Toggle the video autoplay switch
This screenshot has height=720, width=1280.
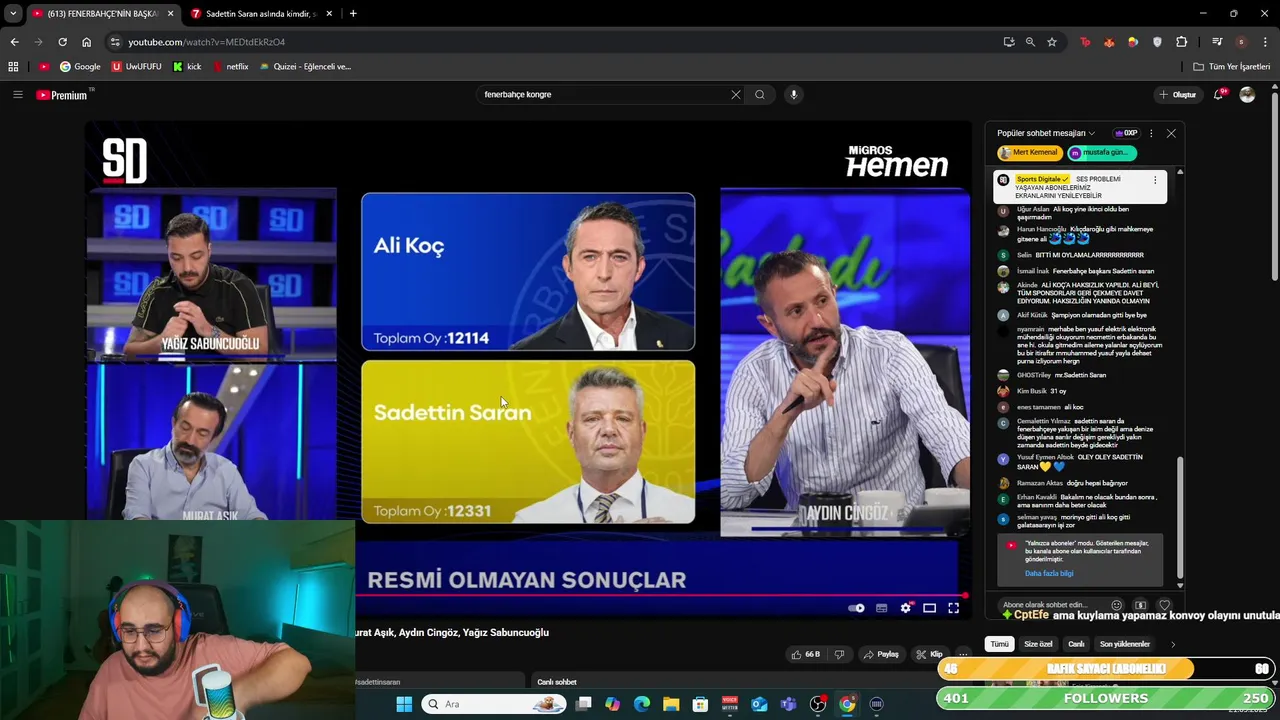[x=856, y=608]
